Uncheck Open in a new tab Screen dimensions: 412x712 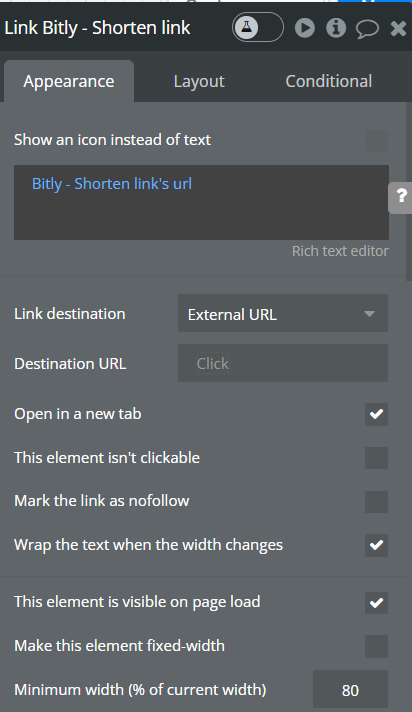tap(376, 414)
